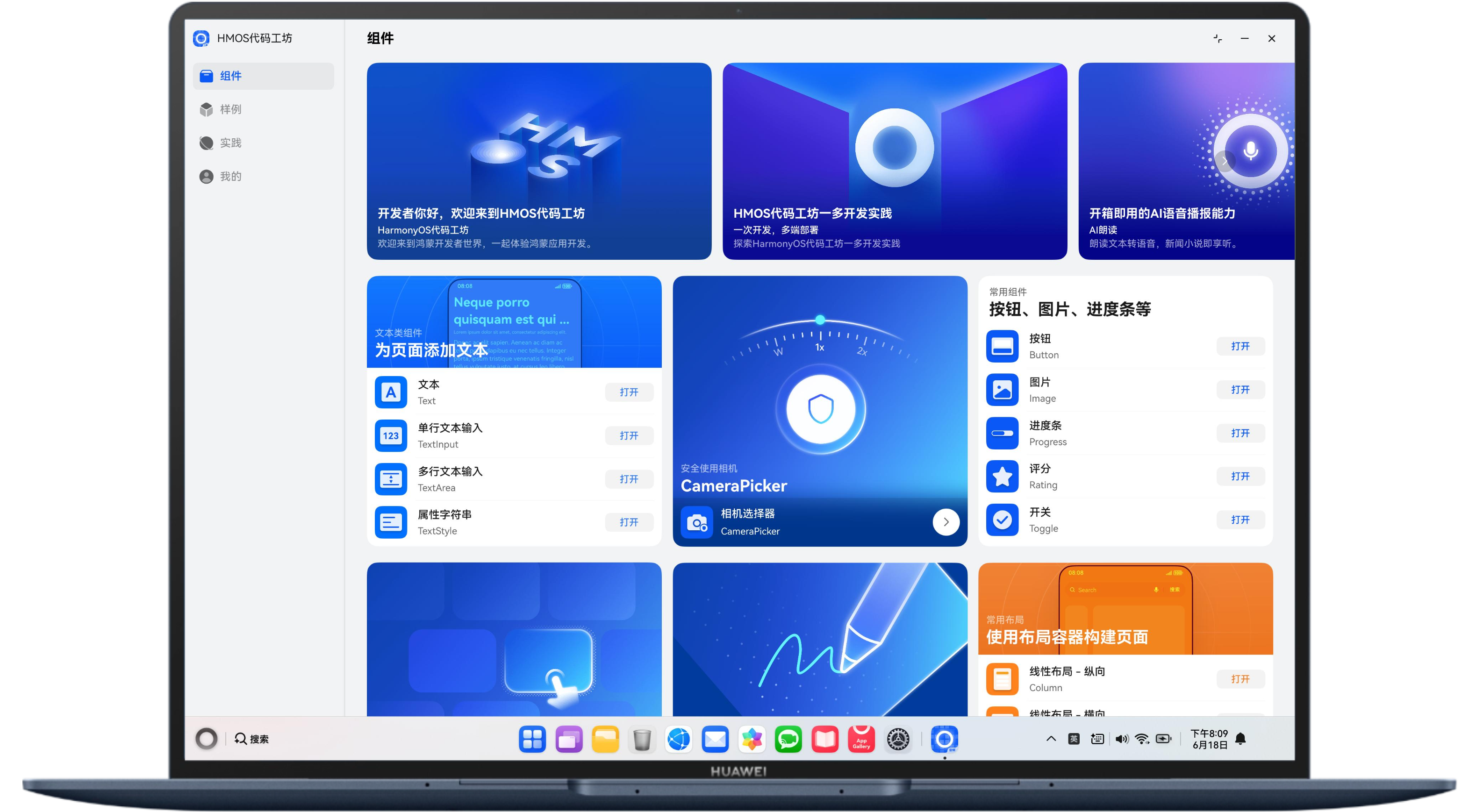Open the AI语音播报能力 banner card
Image resolution: width=1476 pixels, height=812 pixels.
(x=1186, y=161)
